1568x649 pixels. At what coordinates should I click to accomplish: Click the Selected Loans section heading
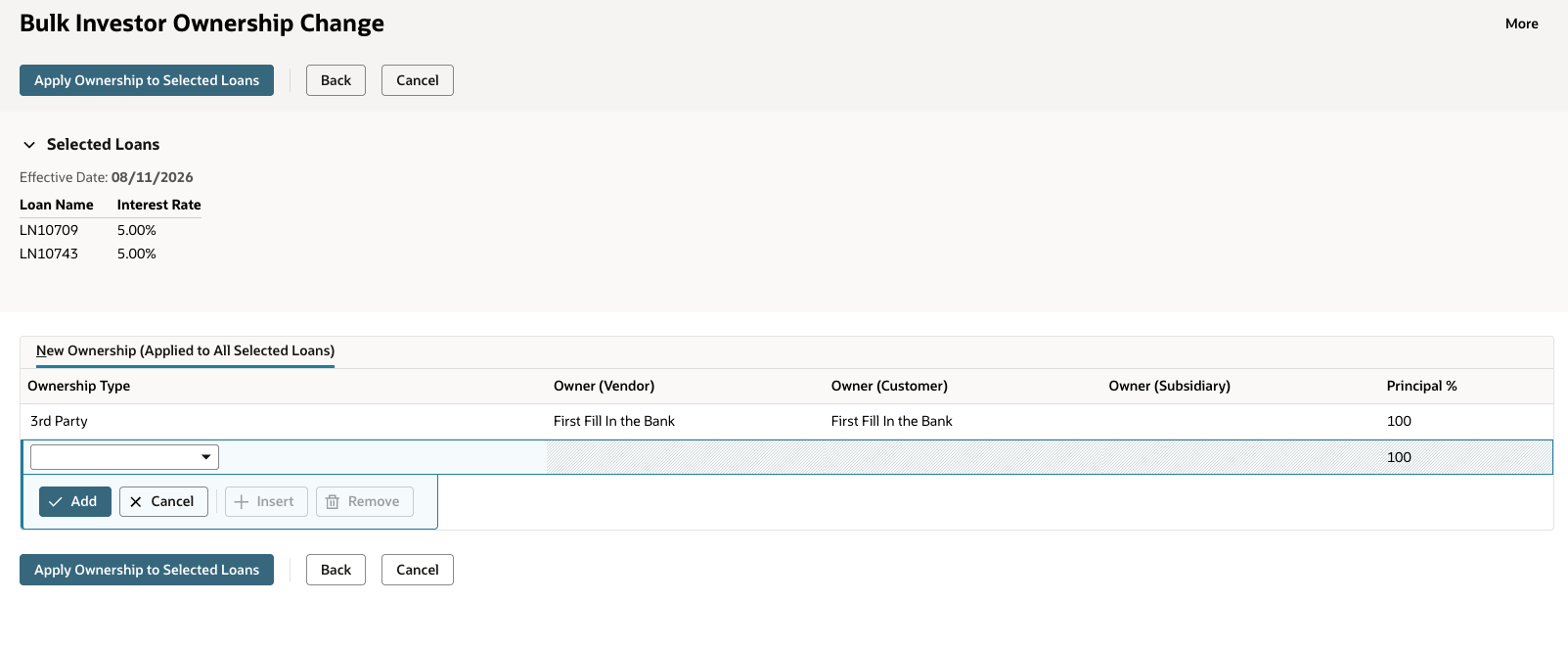coord(103,144)
